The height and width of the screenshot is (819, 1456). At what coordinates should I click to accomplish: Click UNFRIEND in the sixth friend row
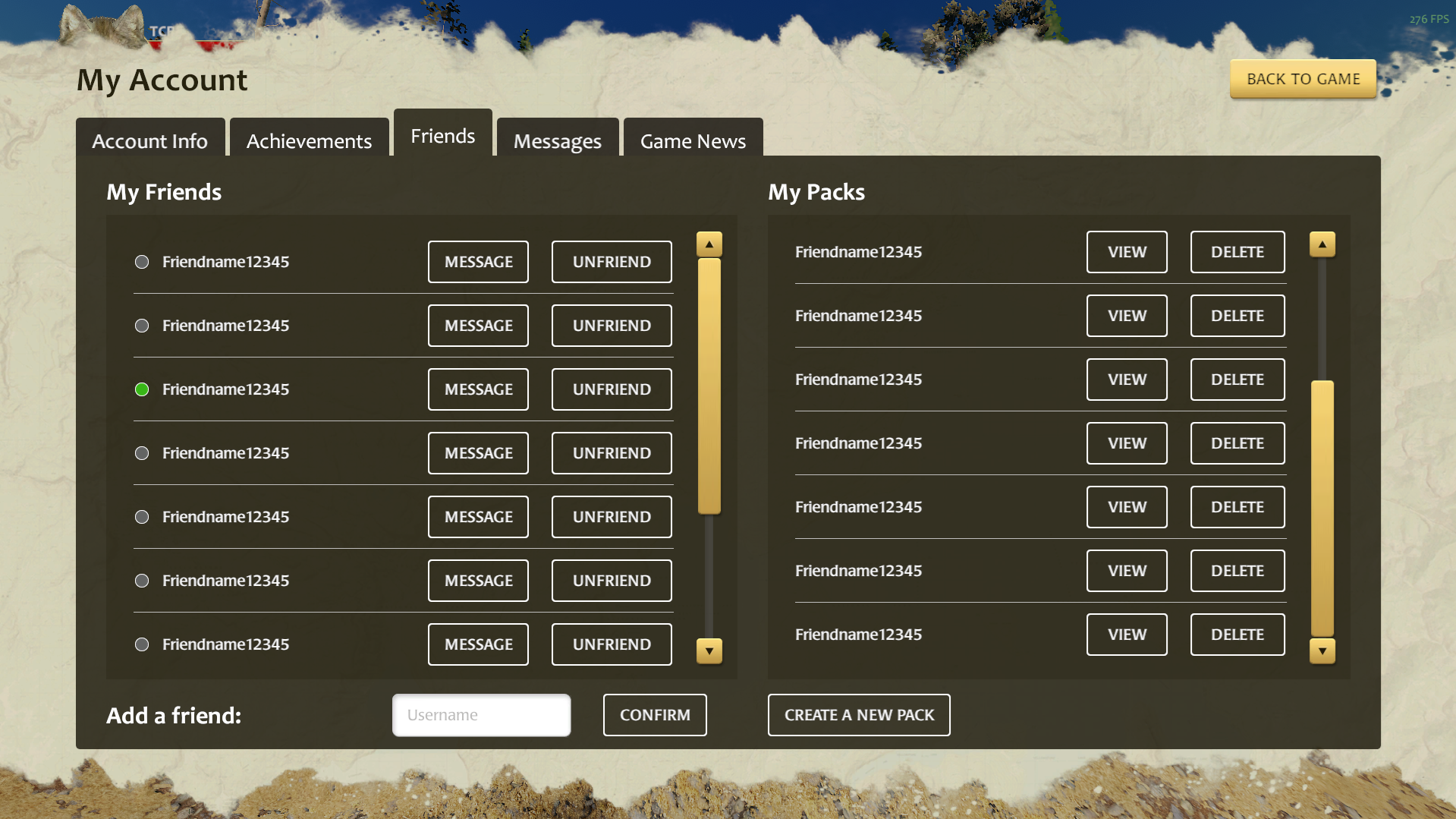612,581
